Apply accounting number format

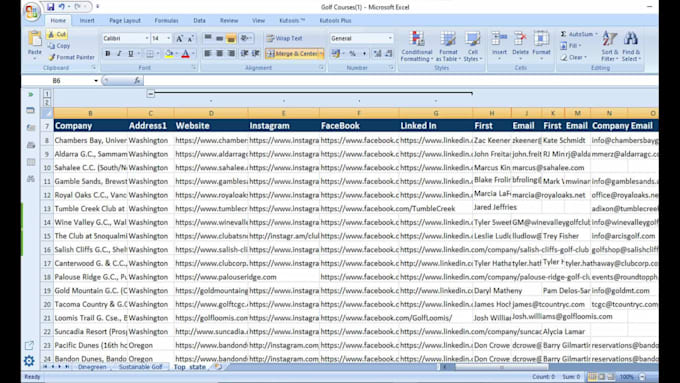[335, 53]
